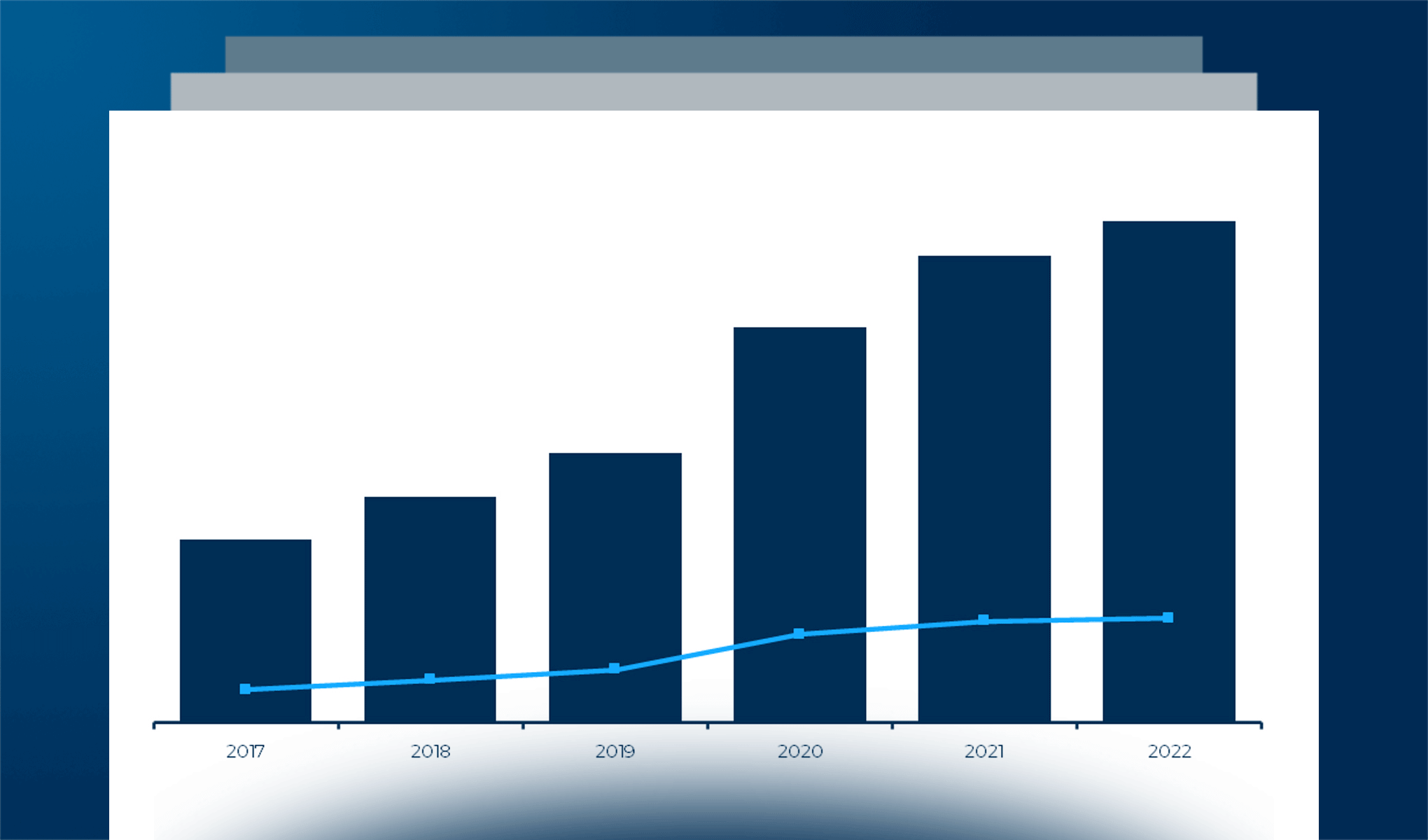Click the light gray middle card

pyautogui.click(x=714, y=92)
